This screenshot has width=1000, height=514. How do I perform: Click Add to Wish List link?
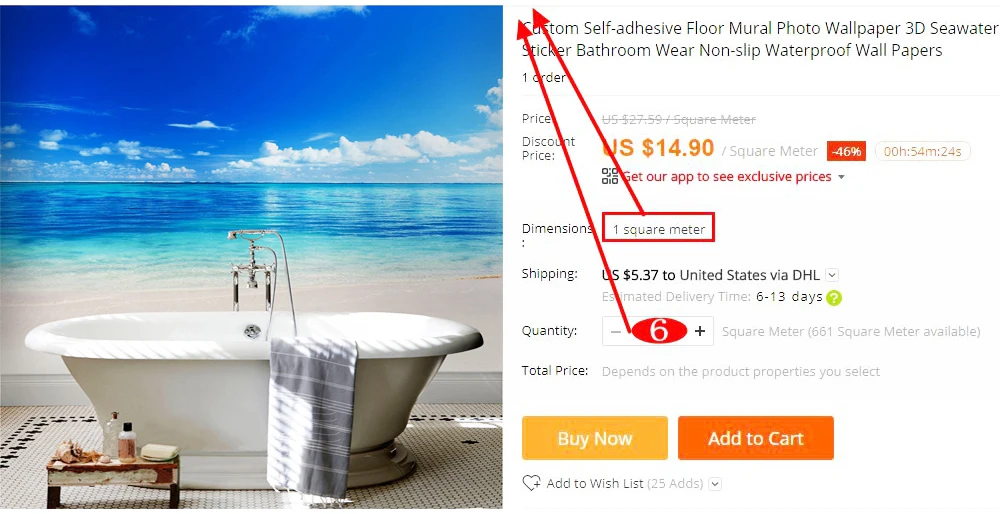(595, 483)
